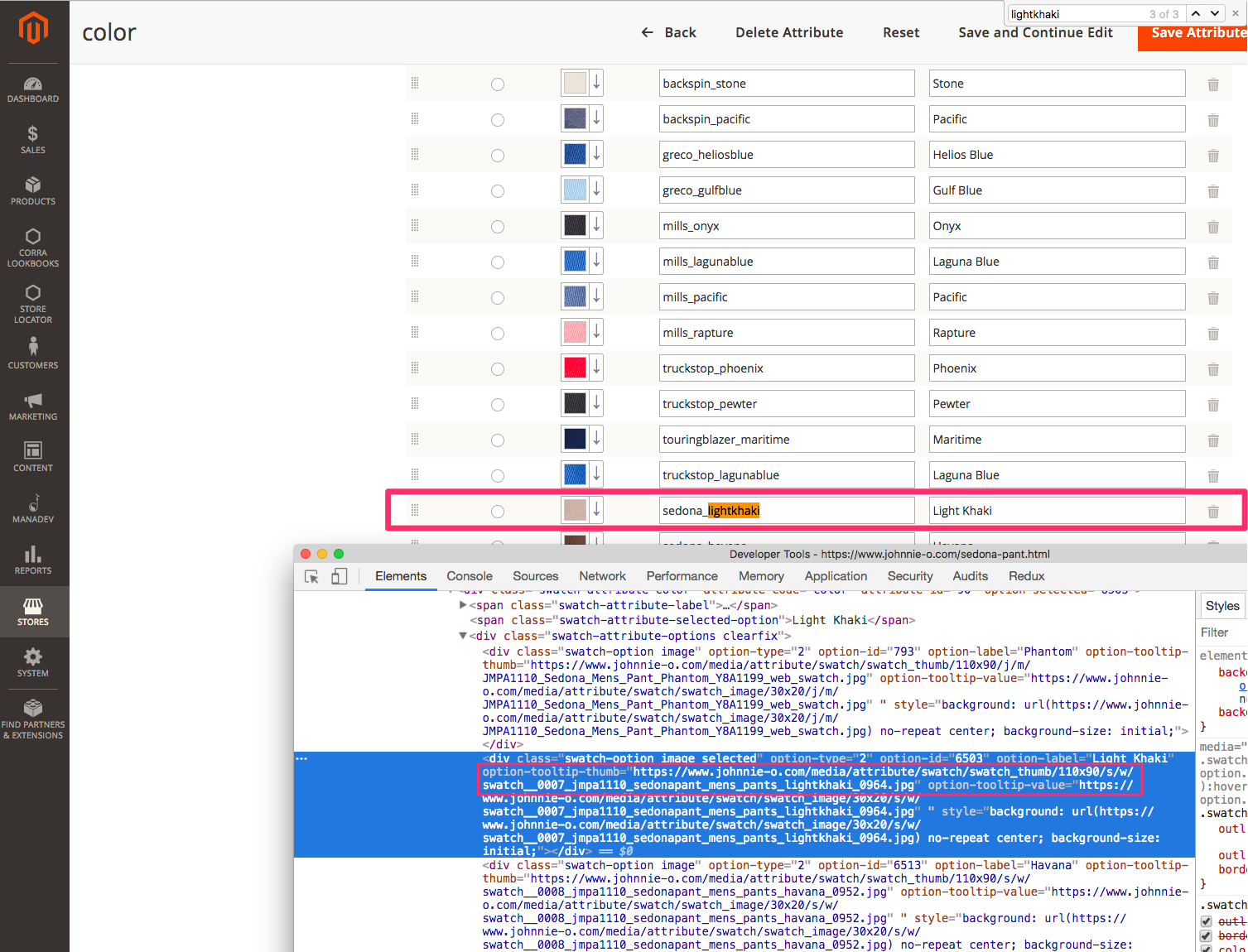Switch to the Network tab in DevTools
Screen dimensions: 1248x952
tap(603, 576)
